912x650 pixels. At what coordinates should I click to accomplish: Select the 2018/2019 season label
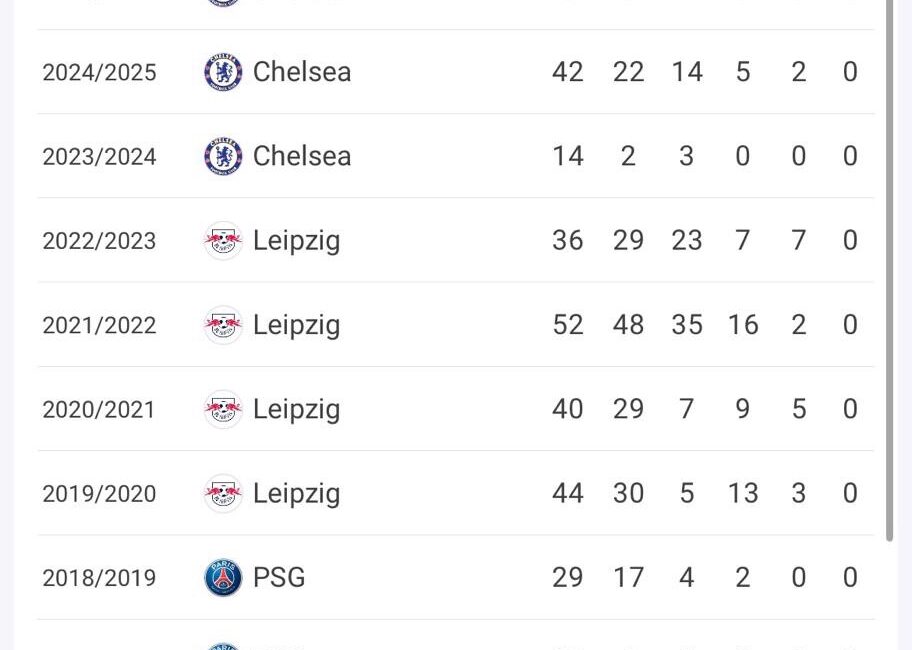point(99,578)
